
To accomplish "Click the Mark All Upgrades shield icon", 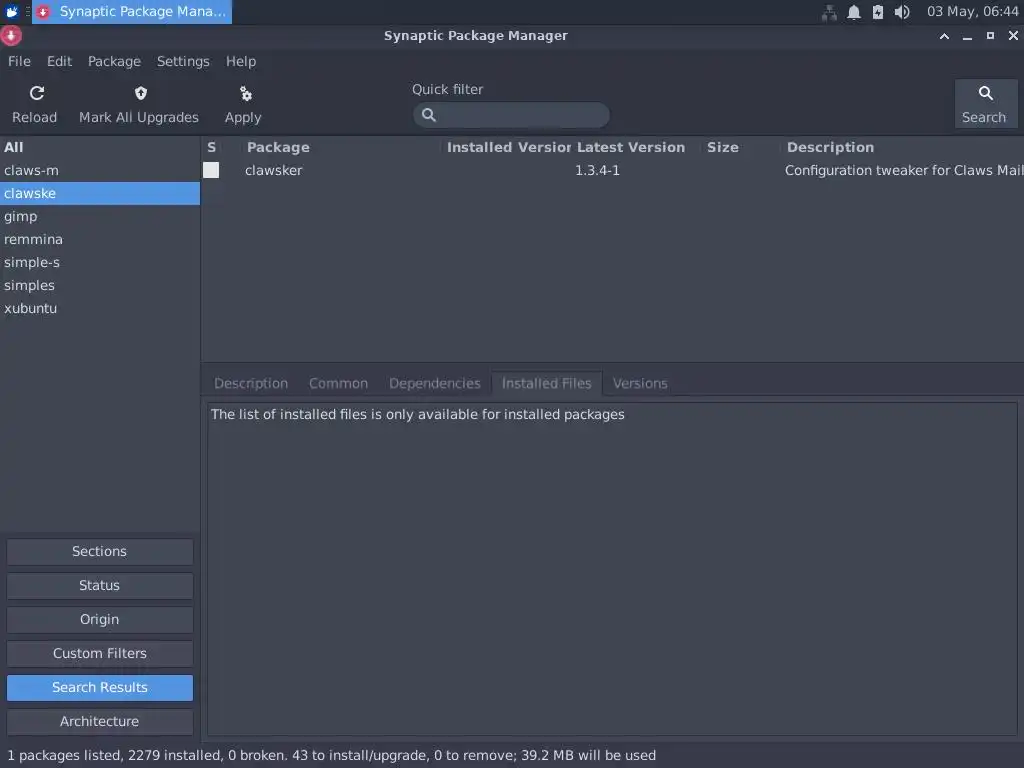I will click(x=140, y=93).
